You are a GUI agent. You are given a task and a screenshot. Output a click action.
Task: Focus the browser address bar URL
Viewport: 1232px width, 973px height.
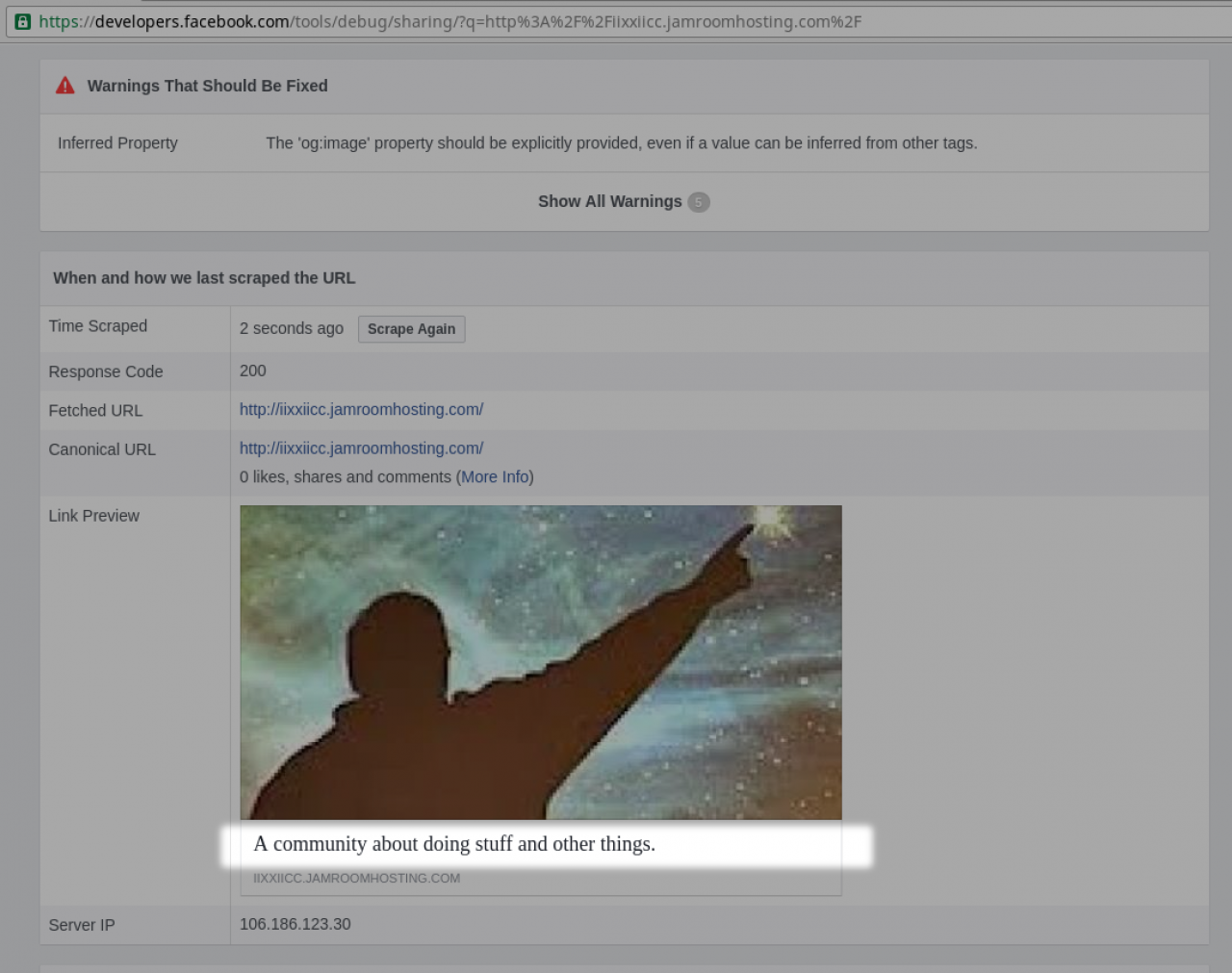(x=481, y=21)
